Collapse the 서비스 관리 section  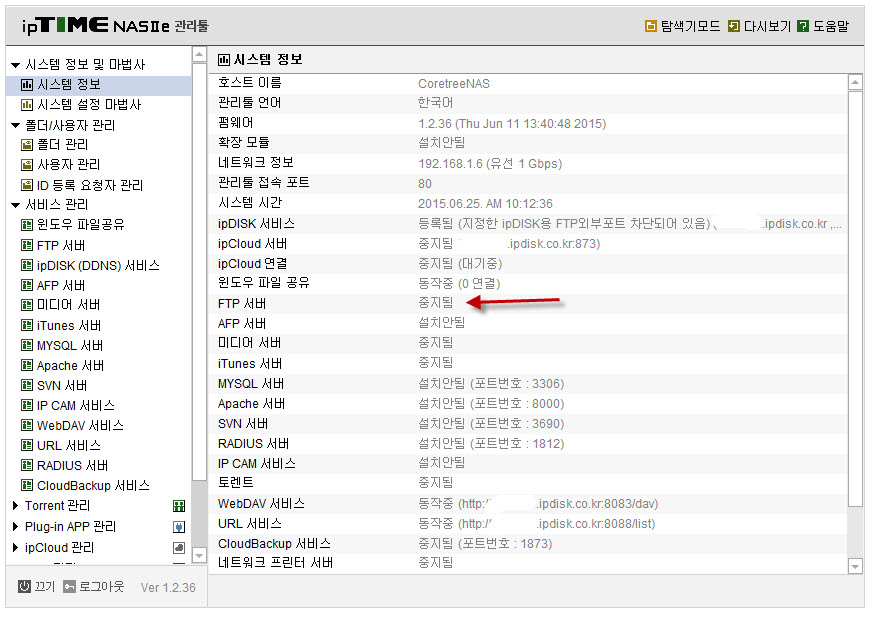[x=16, y=205]
